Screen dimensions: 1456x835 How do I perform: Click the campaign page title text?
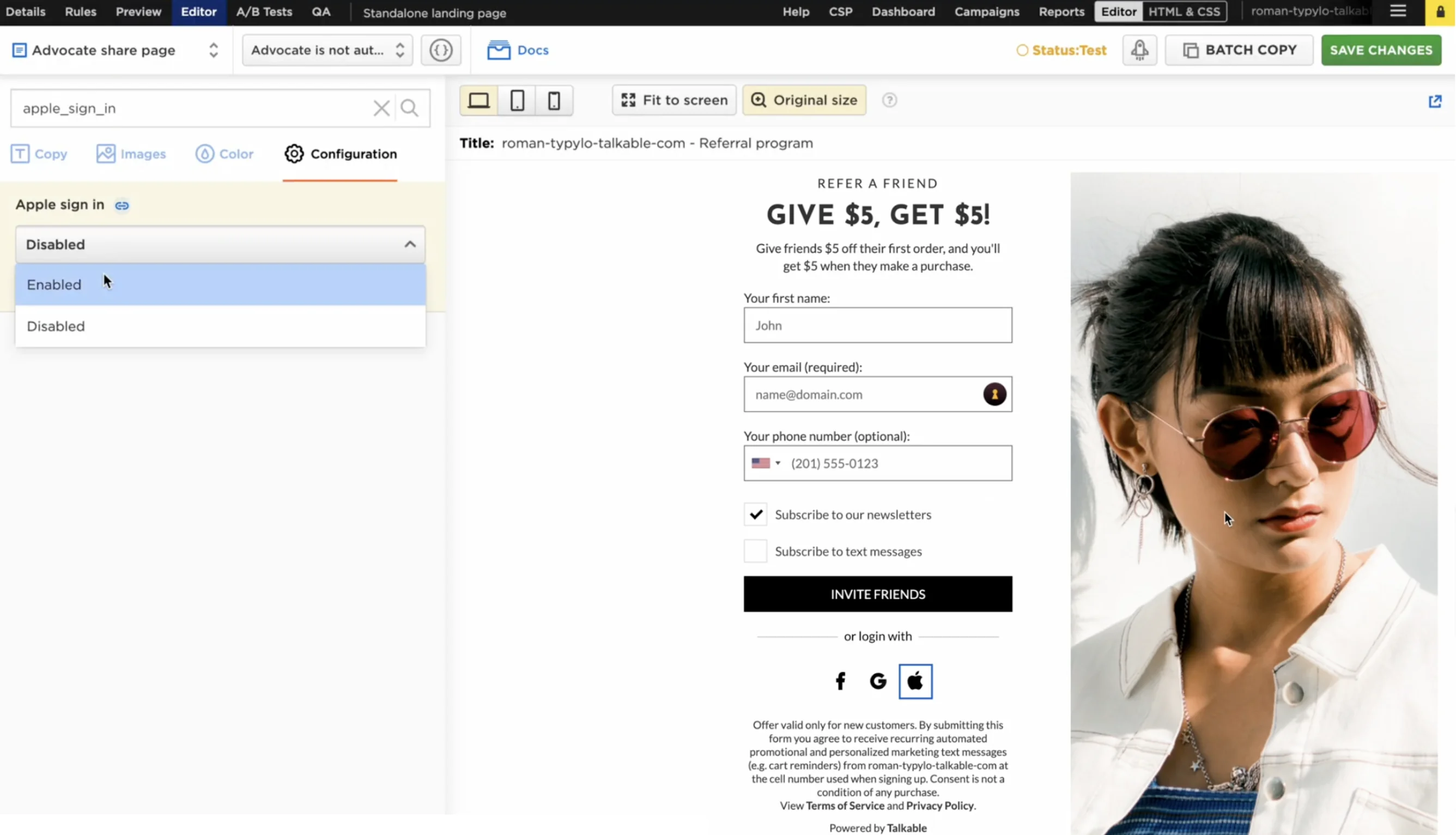(x=657, y=143)
